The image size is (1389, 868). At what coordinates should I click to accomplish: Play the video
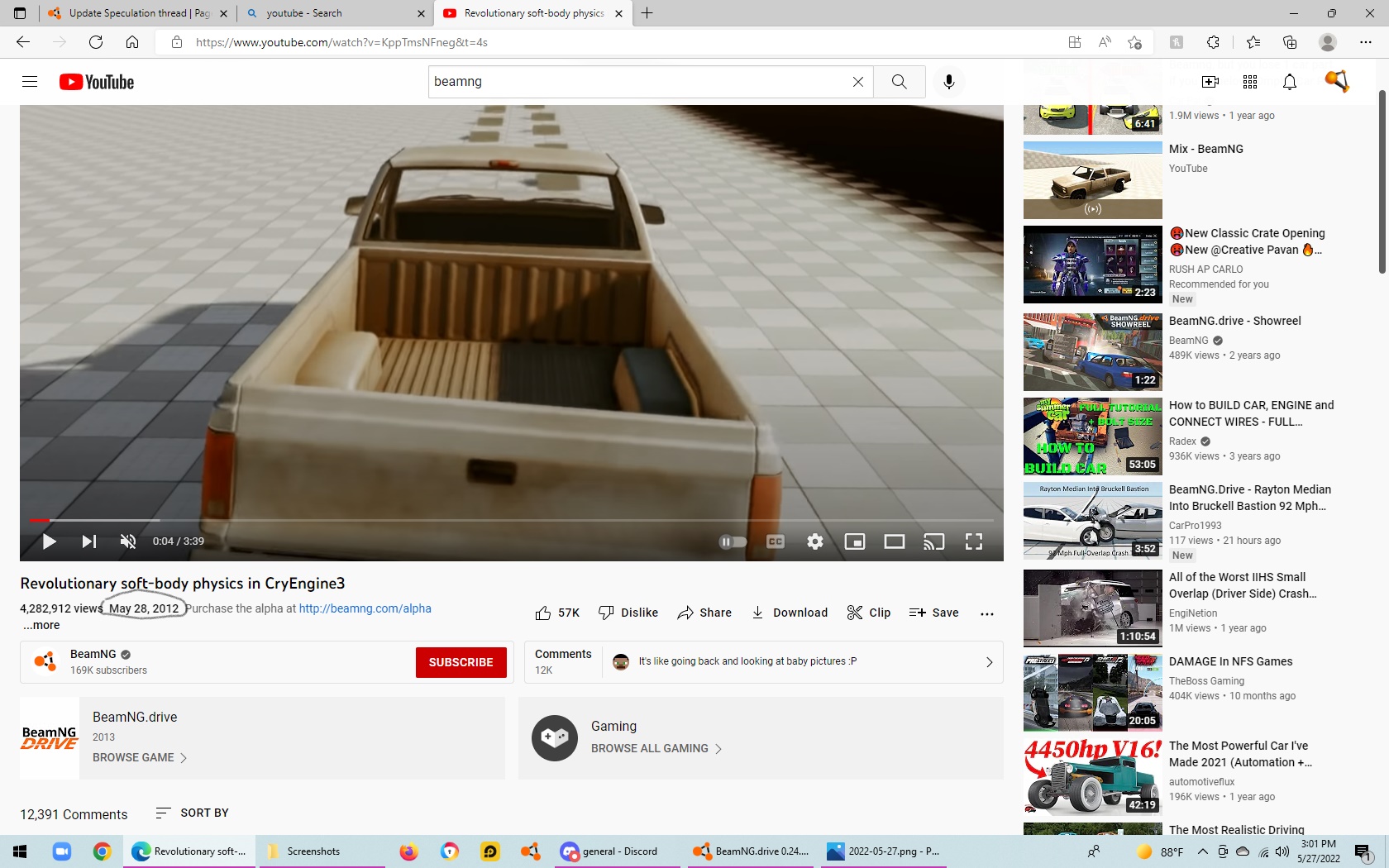point(49,541)
